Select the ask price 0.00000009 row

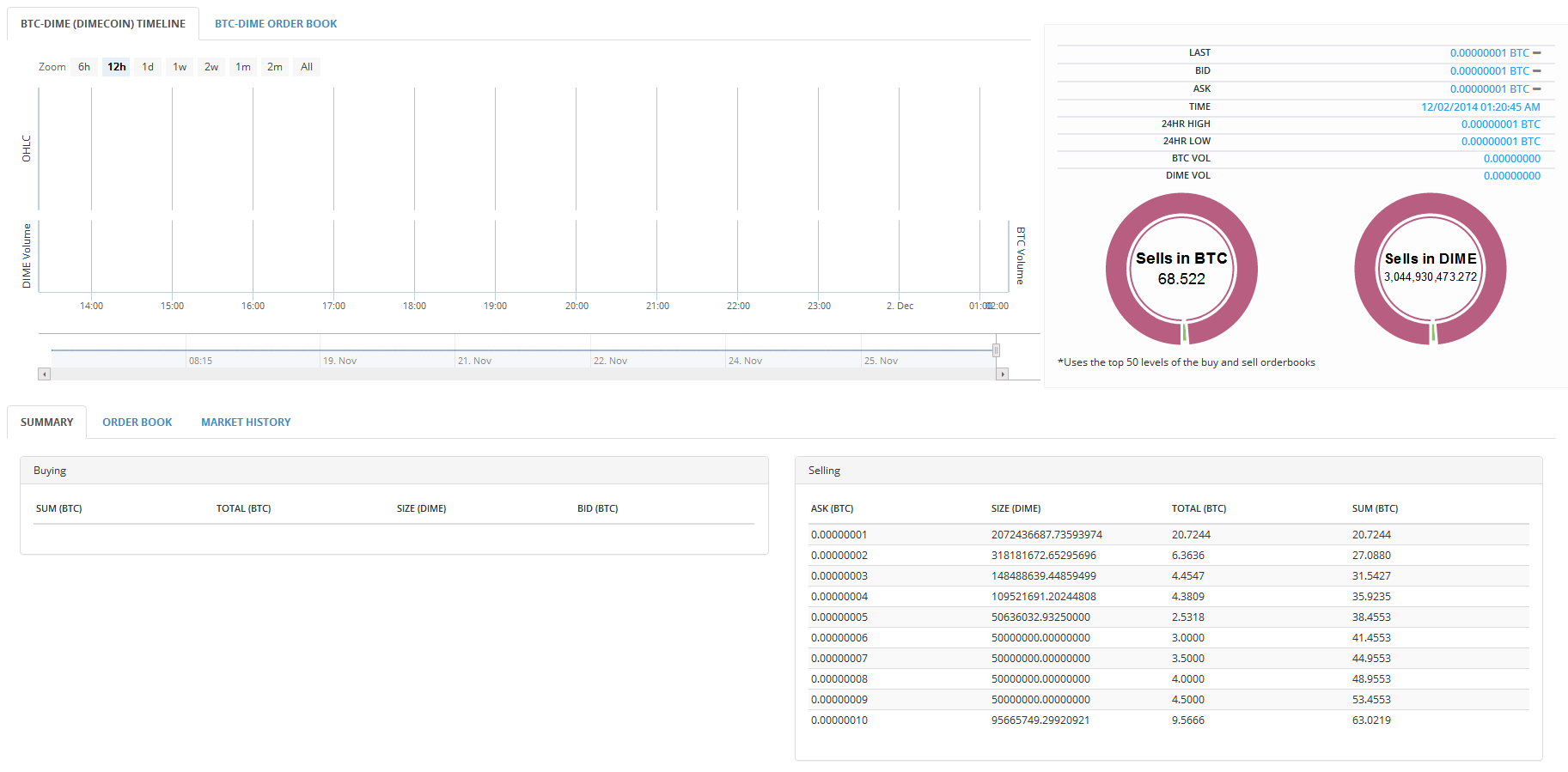(1169, 700)
